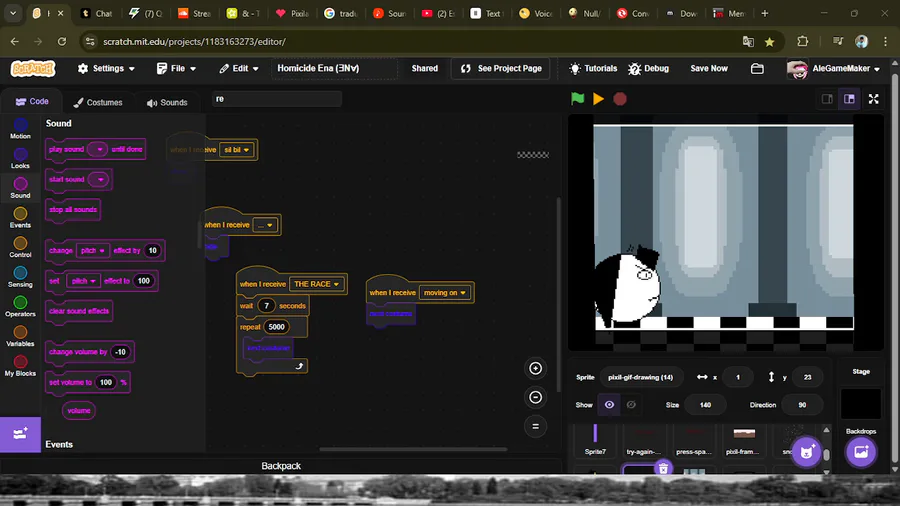Switch to the Costumes tab
Screen dimensions: 900x506
tap(98, 102)
